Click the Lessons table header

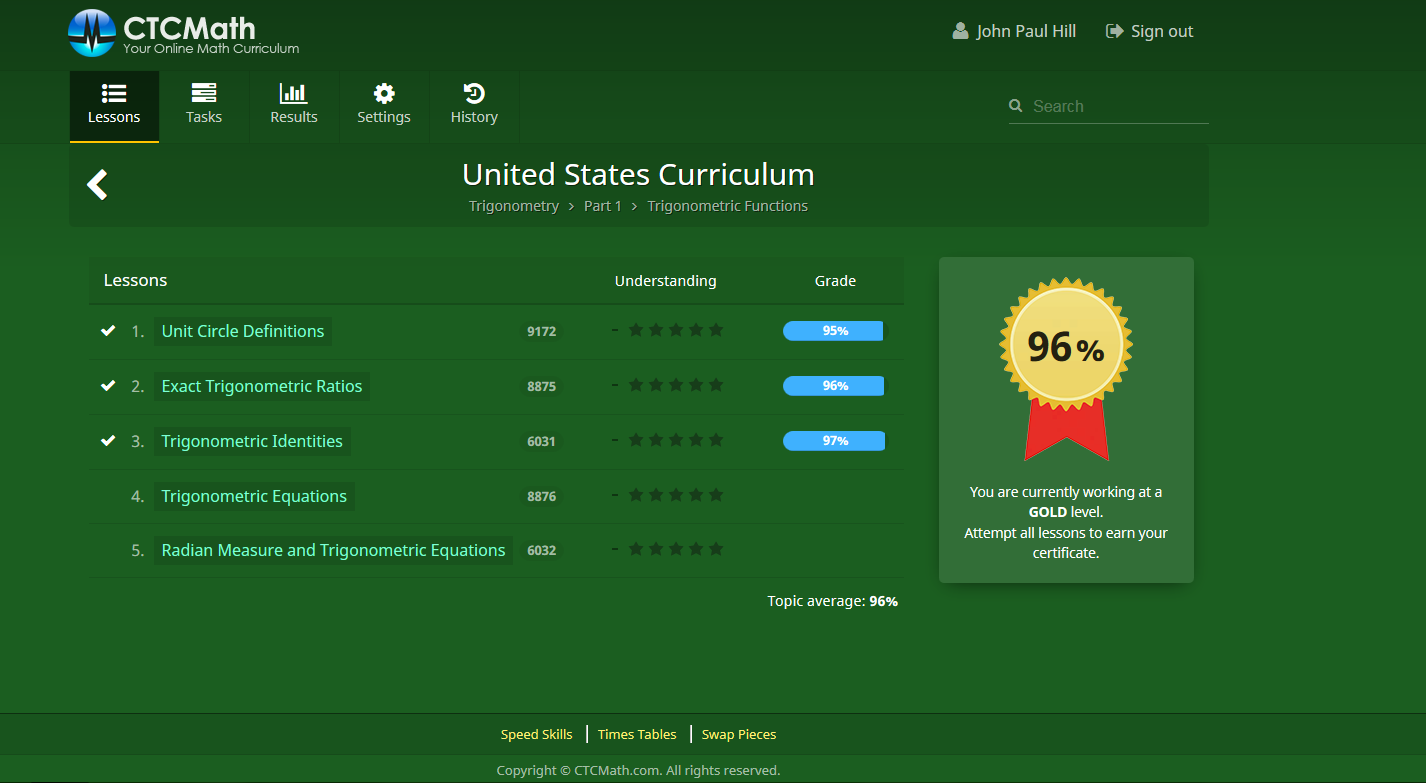135,280
